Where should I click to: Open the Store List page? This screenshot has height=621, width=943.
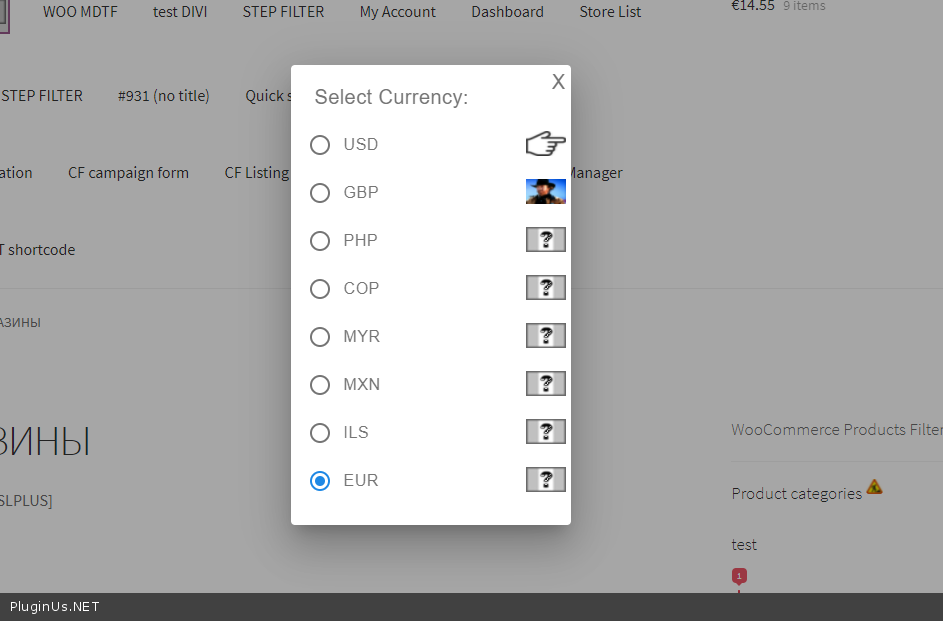610,12
